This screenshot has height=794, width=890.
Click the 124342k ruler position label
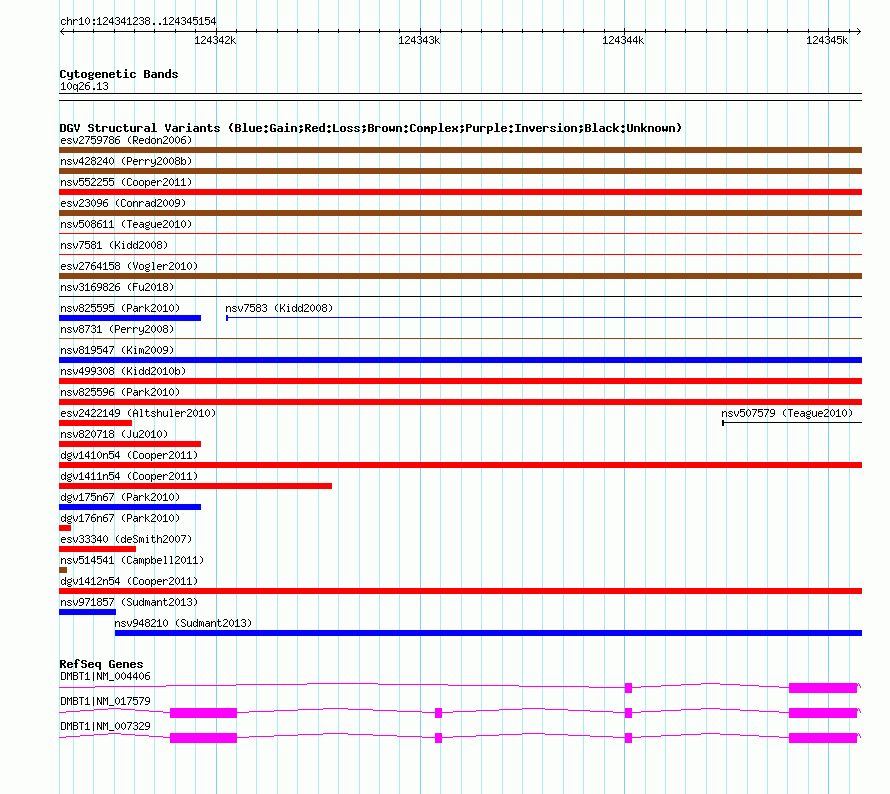coord(215,40)
